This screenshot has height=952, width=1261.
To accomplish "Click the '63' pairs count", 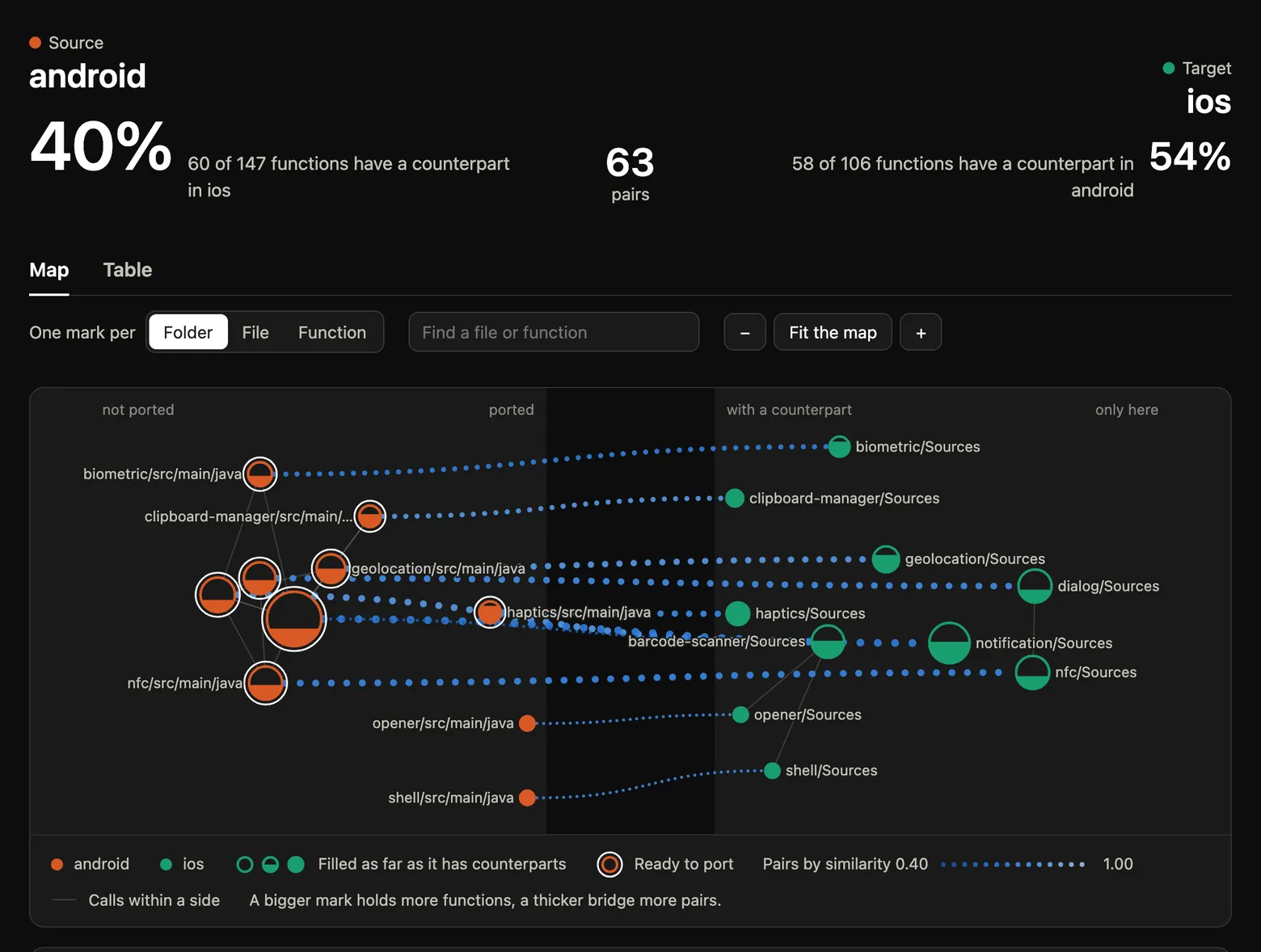I will pos(630,162).
